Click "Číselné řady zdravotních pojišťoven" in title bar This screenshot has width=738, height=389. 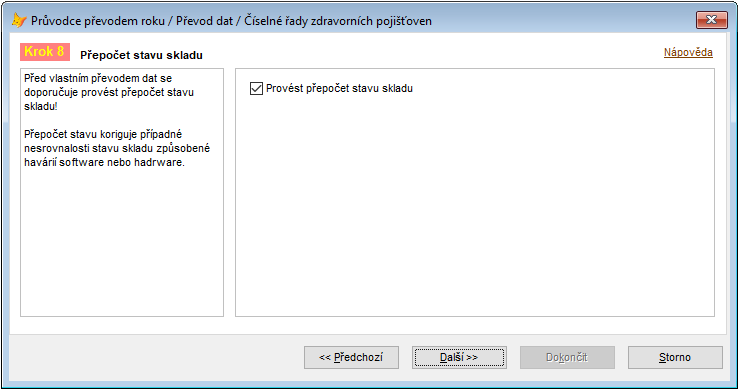(337, 21)
